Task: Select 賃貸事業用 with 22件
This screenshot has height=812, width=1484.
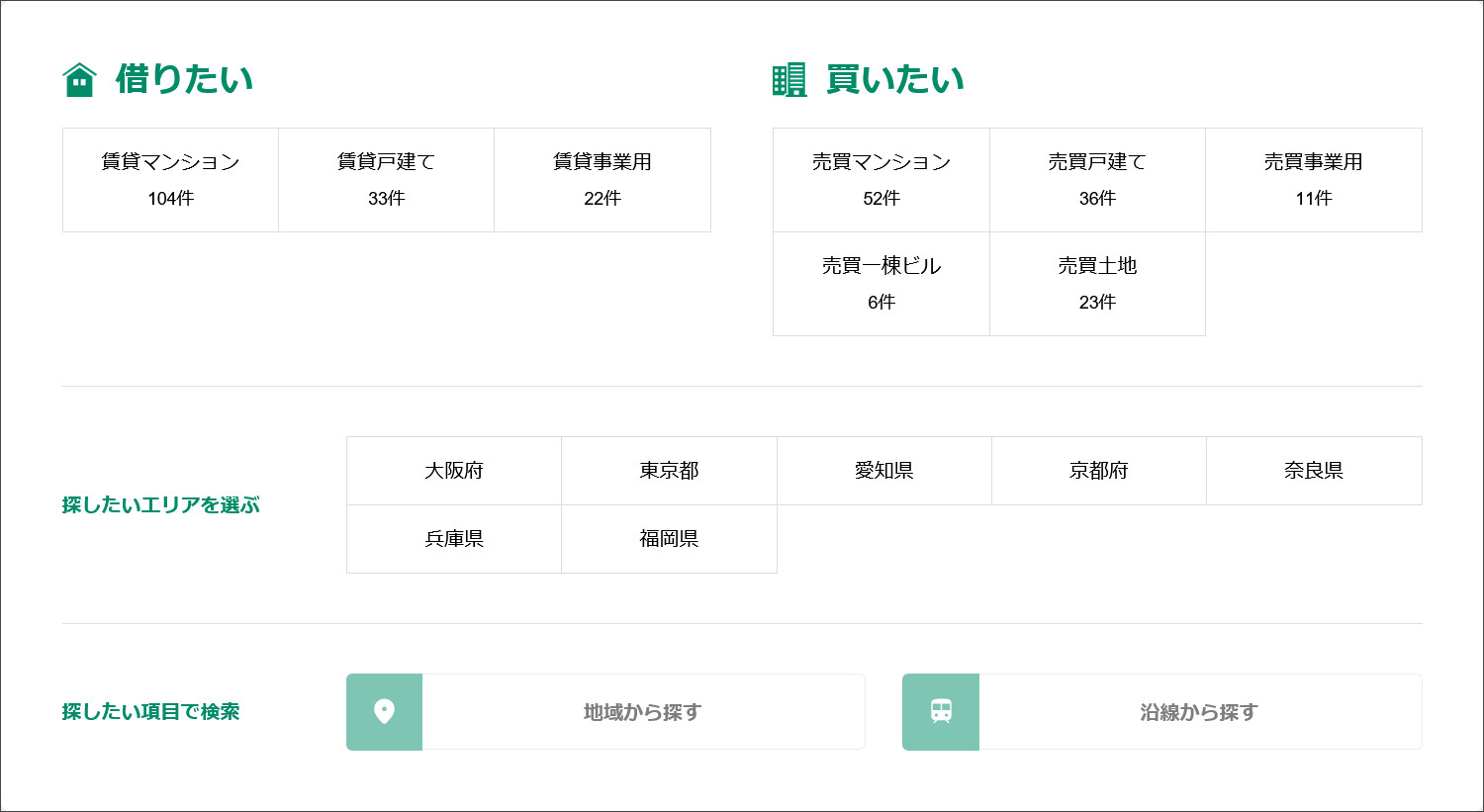Action: [602, 180]
